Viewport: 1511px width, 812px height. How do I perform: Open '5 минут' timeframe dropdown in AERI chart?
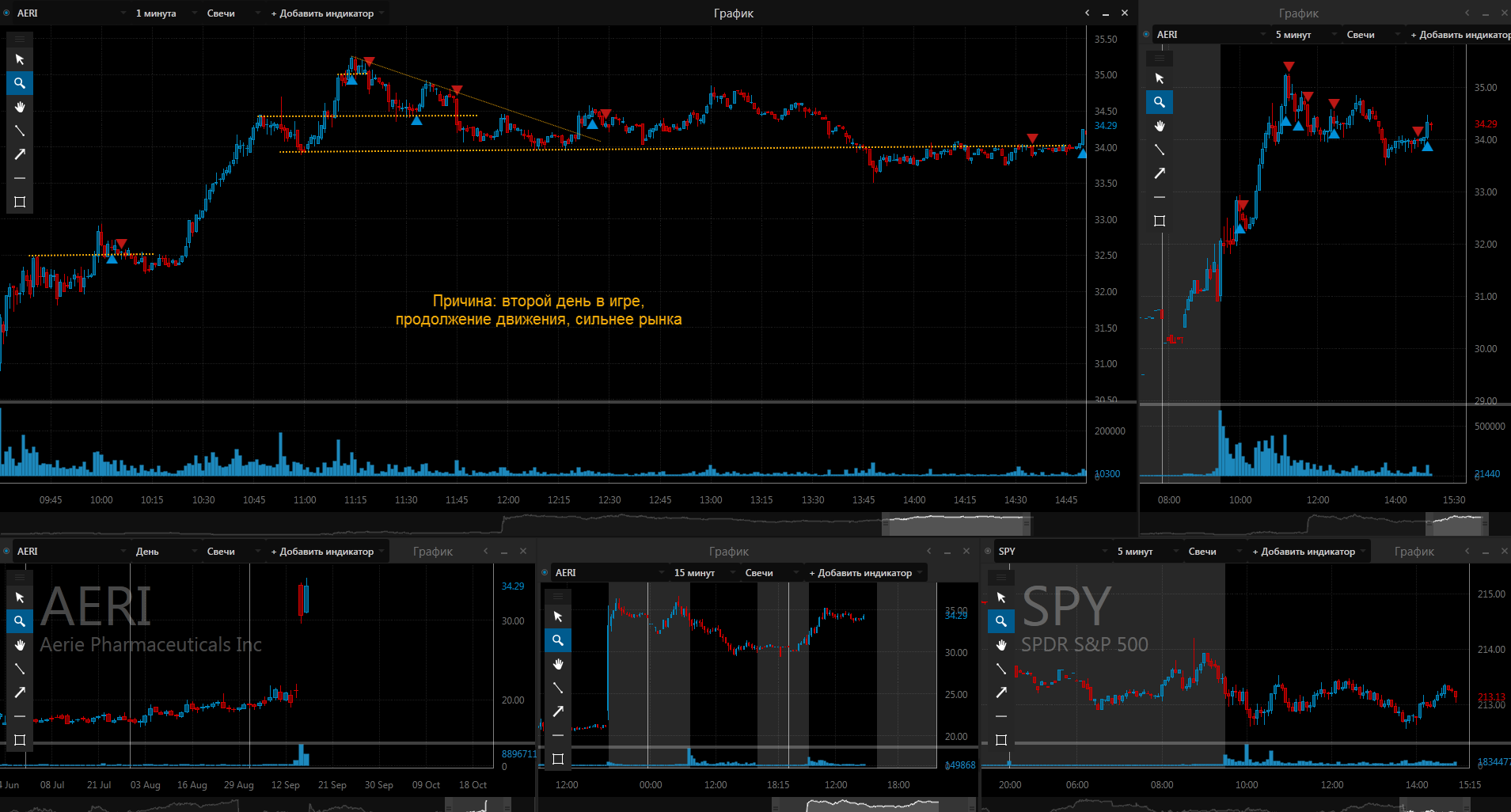point(1306,35)
